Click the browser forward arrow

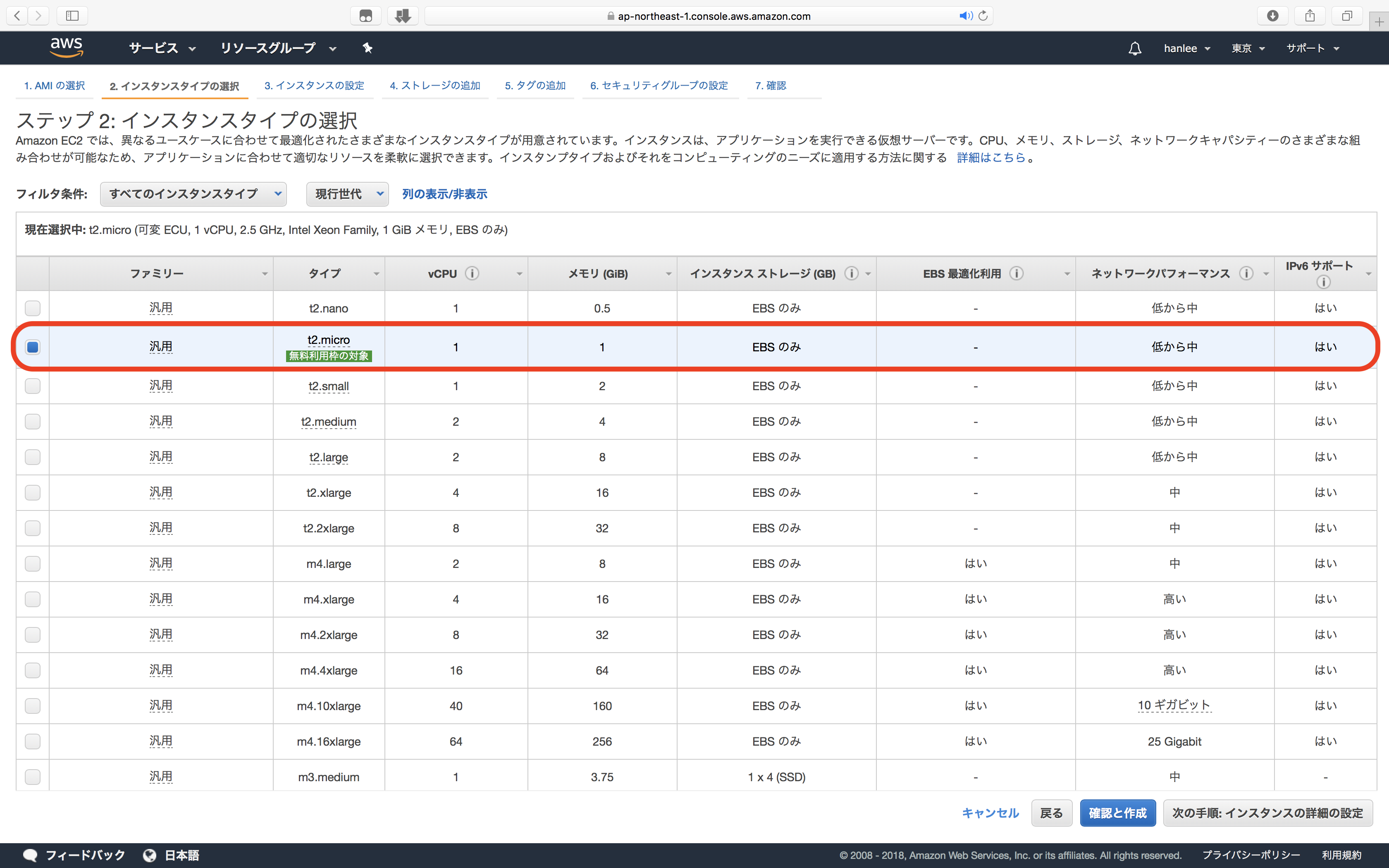pos(38,16)
